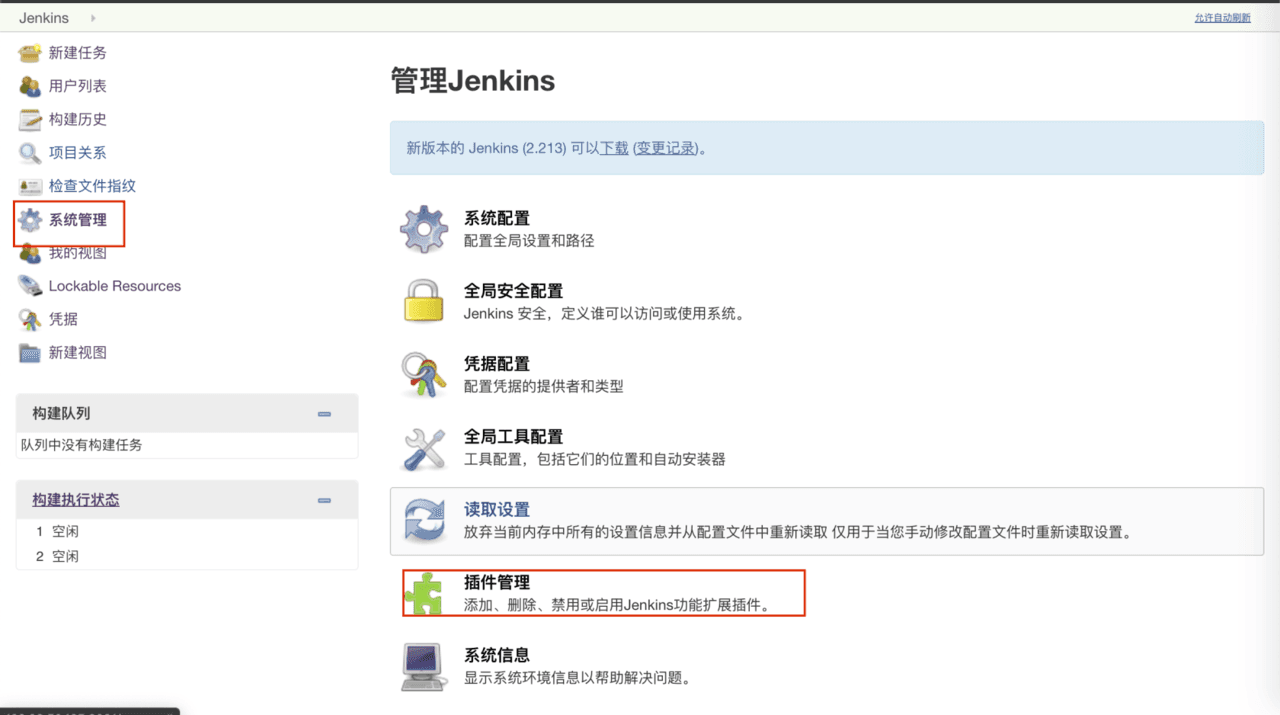Viewport: 1280px width, 715px height.
Task: Open the 系统信息 title link
Action: [x=497, y=656]
